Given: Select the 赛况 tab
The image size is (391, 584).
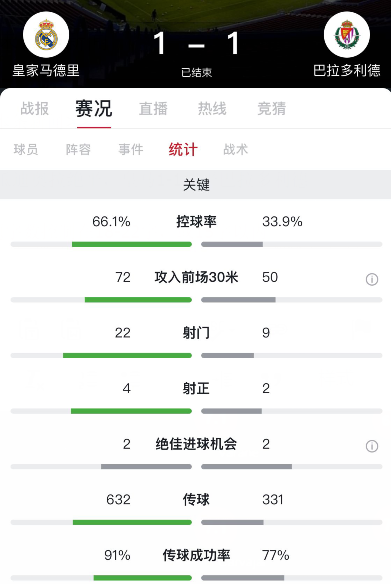Looking at the screenshot, I should pos(94,108).
